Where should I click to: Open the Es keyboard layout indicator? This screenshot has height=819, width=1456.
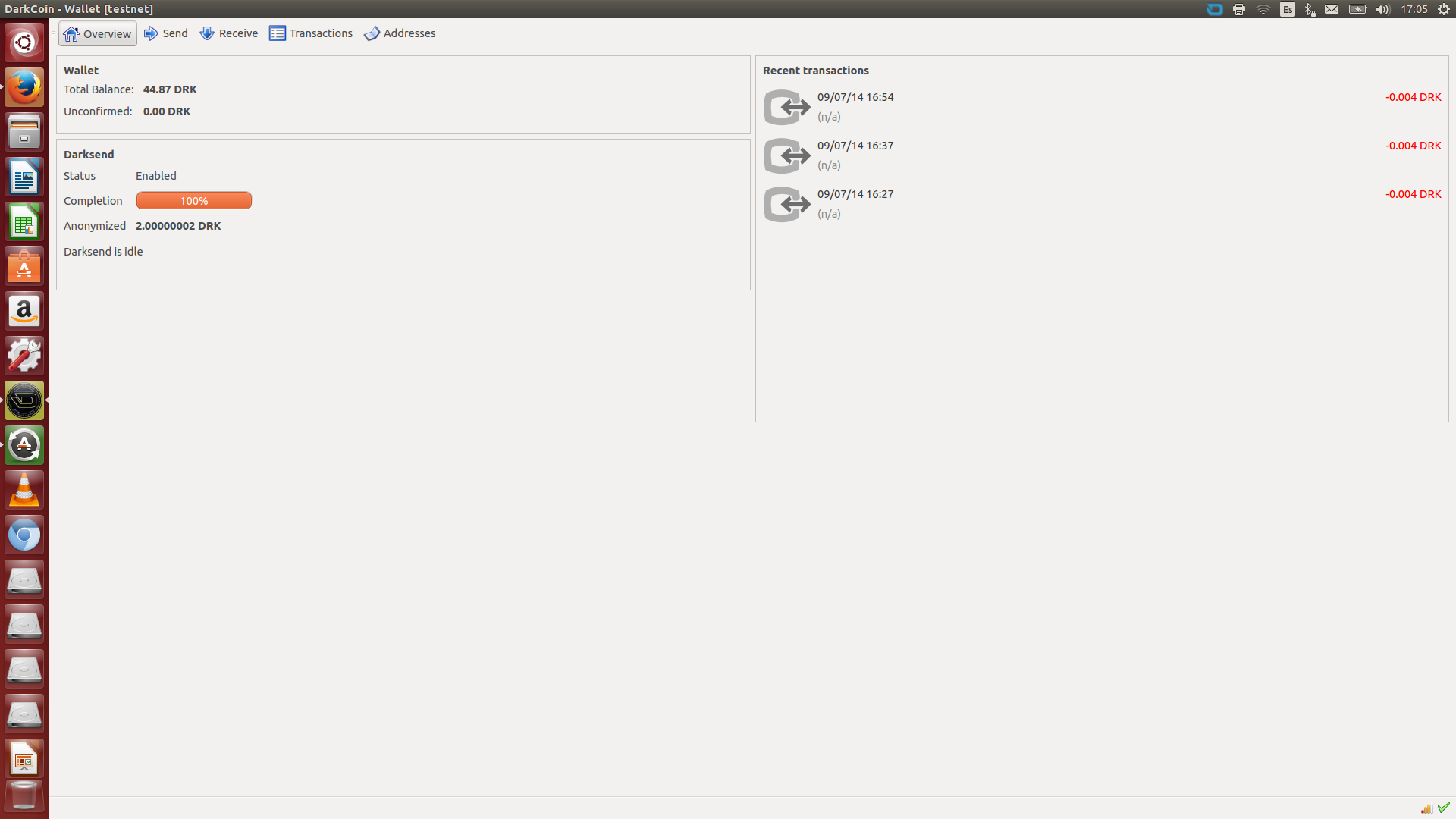click(1288, 9)
